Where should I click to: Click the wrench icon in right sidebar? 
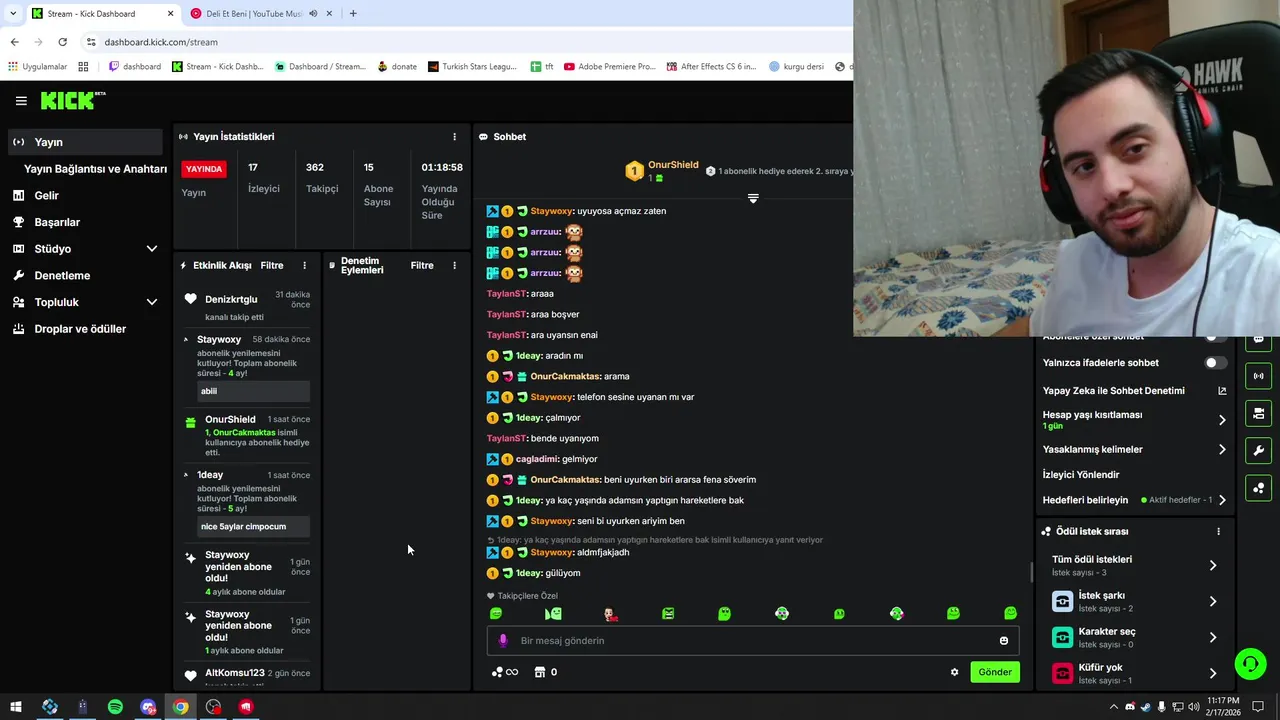(x=1258, y=450)
